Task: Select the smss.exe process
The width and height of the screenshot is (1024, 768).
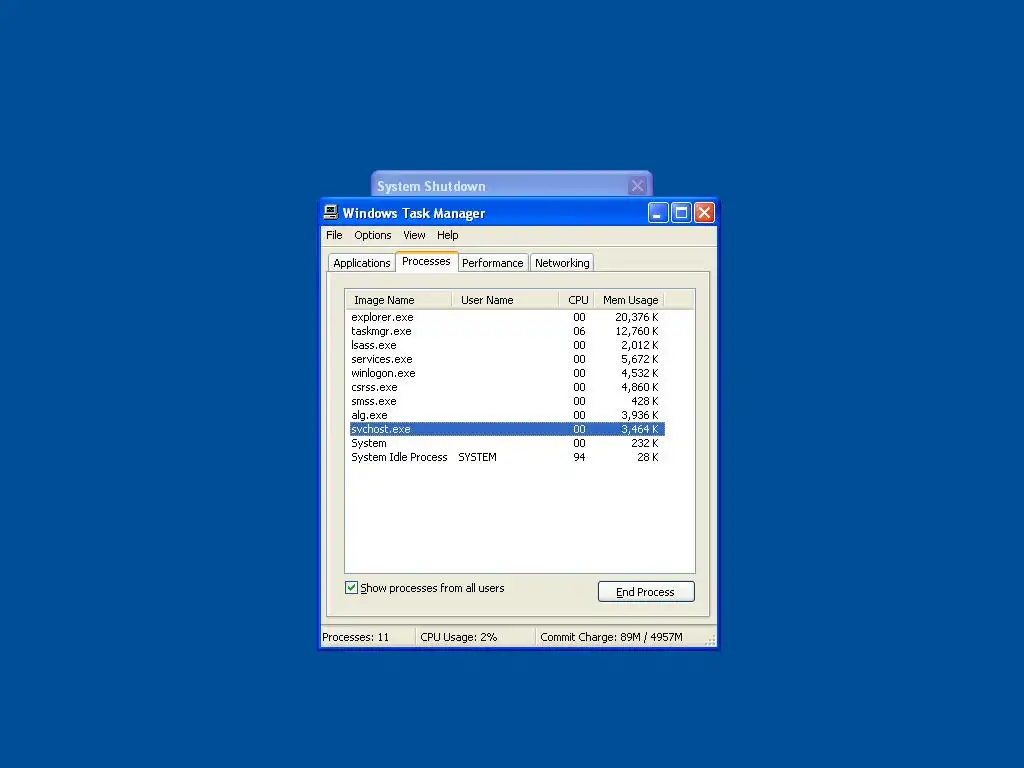Action: [x=507, y=402]
